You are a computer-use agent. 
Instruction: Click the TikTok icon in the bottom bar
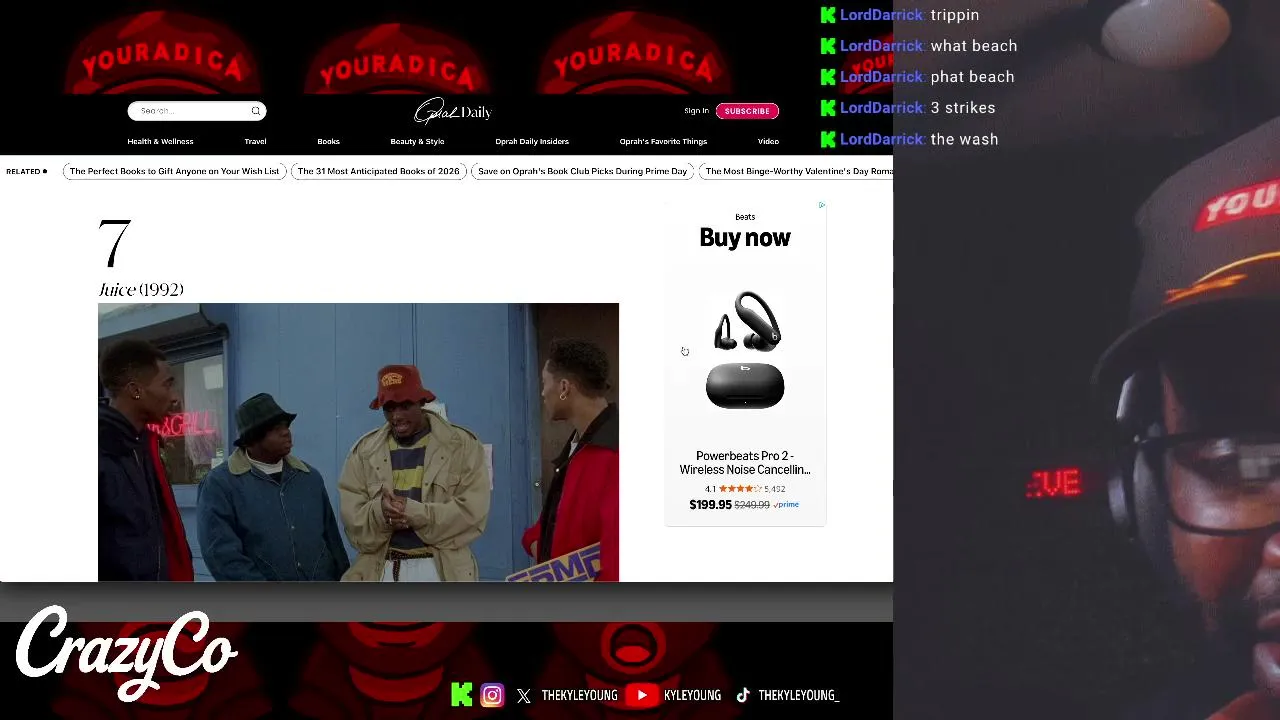(743, 695)
